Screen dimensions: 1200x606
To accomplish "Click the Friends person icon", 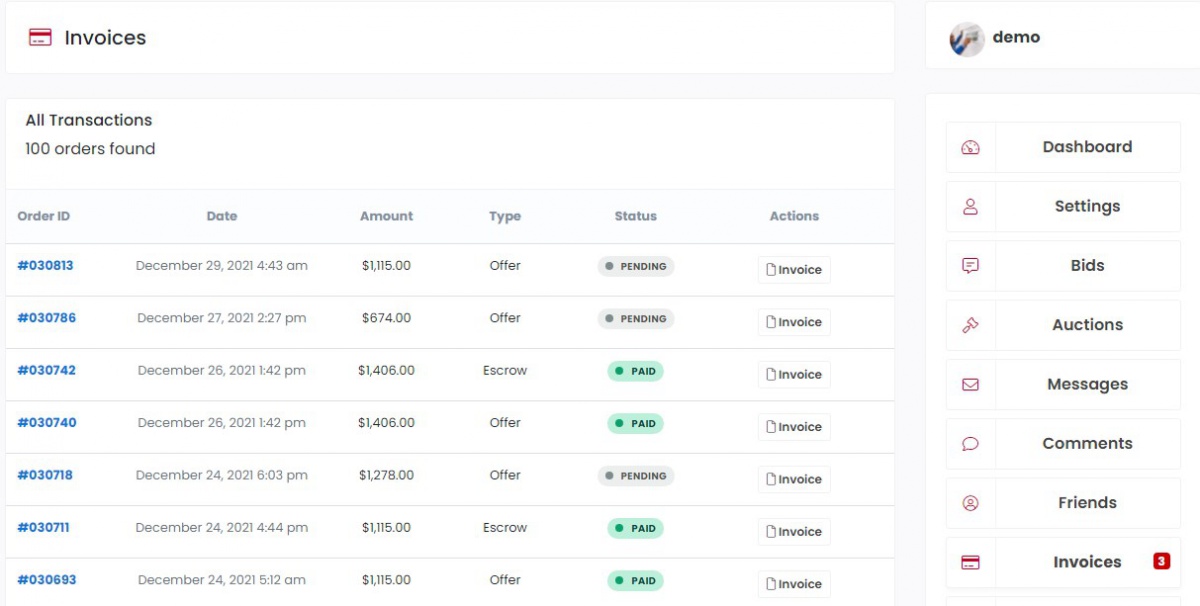I will (970, 503).
